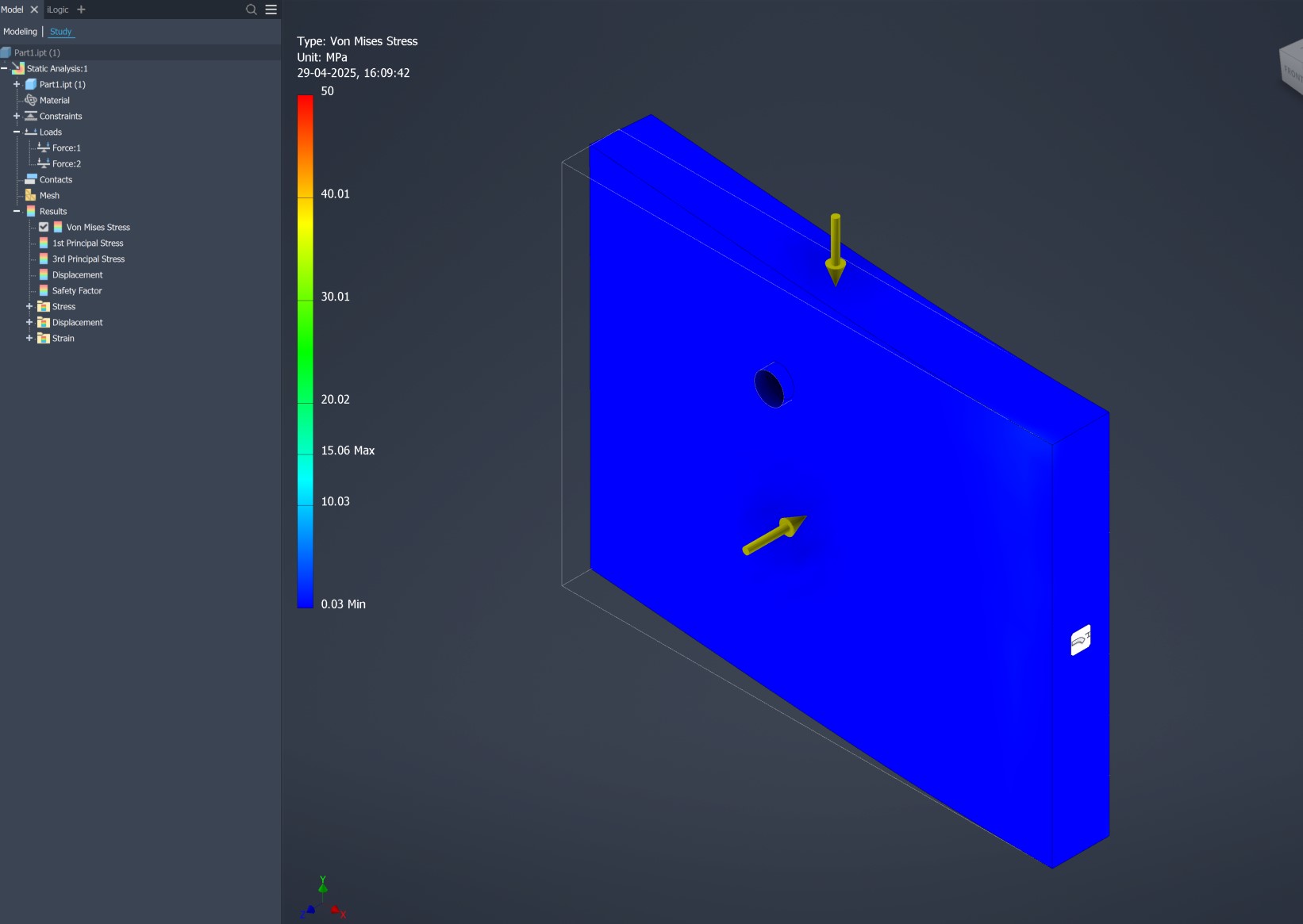The height and width of the screenshot is (924, 1303).
Task: Click the Strain folder icon
Action: click(x=44, y=338)
